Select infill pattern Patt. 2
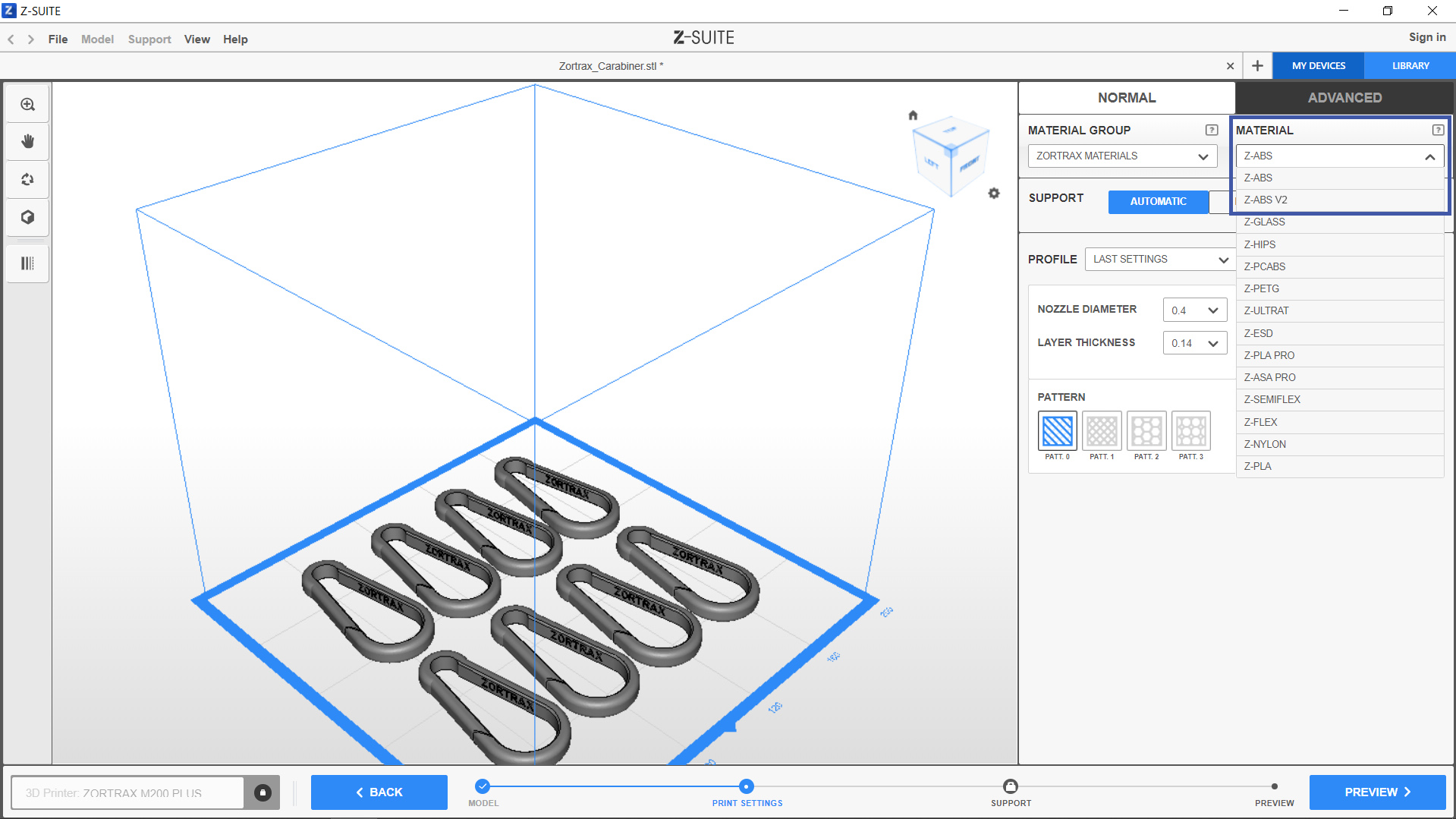1456x819 pixels. (1146, 431)
